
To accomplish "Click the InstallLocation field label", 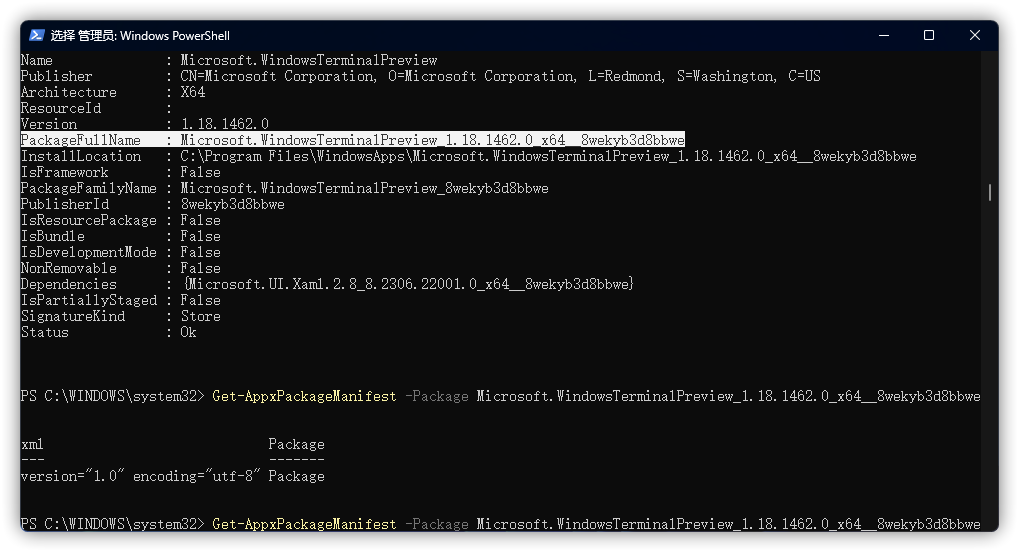I will coord(81,156).
